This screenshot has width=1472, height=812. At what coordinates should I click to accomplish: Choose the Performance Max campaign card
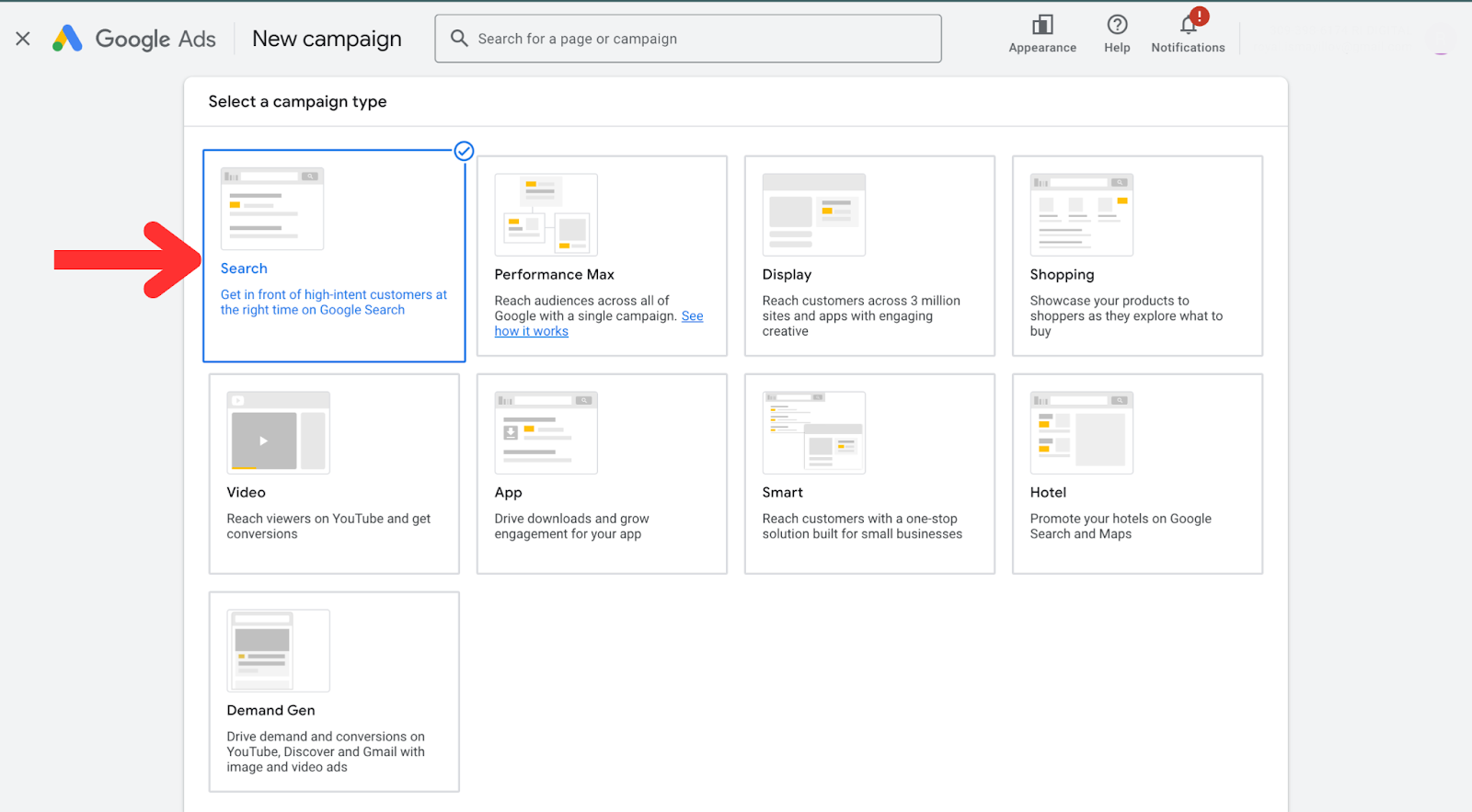[x=602, y=256]
